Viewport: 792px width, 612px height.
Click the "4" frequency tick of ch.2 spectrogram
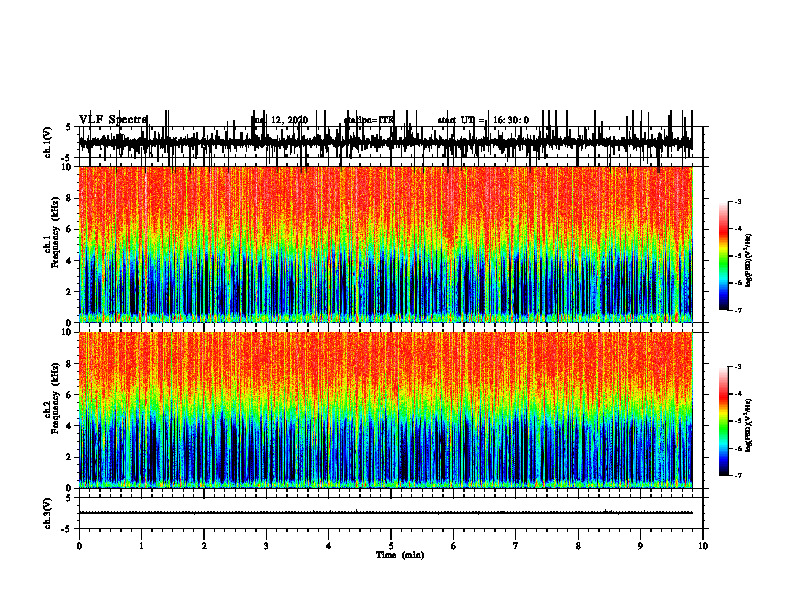pos(70,426)
